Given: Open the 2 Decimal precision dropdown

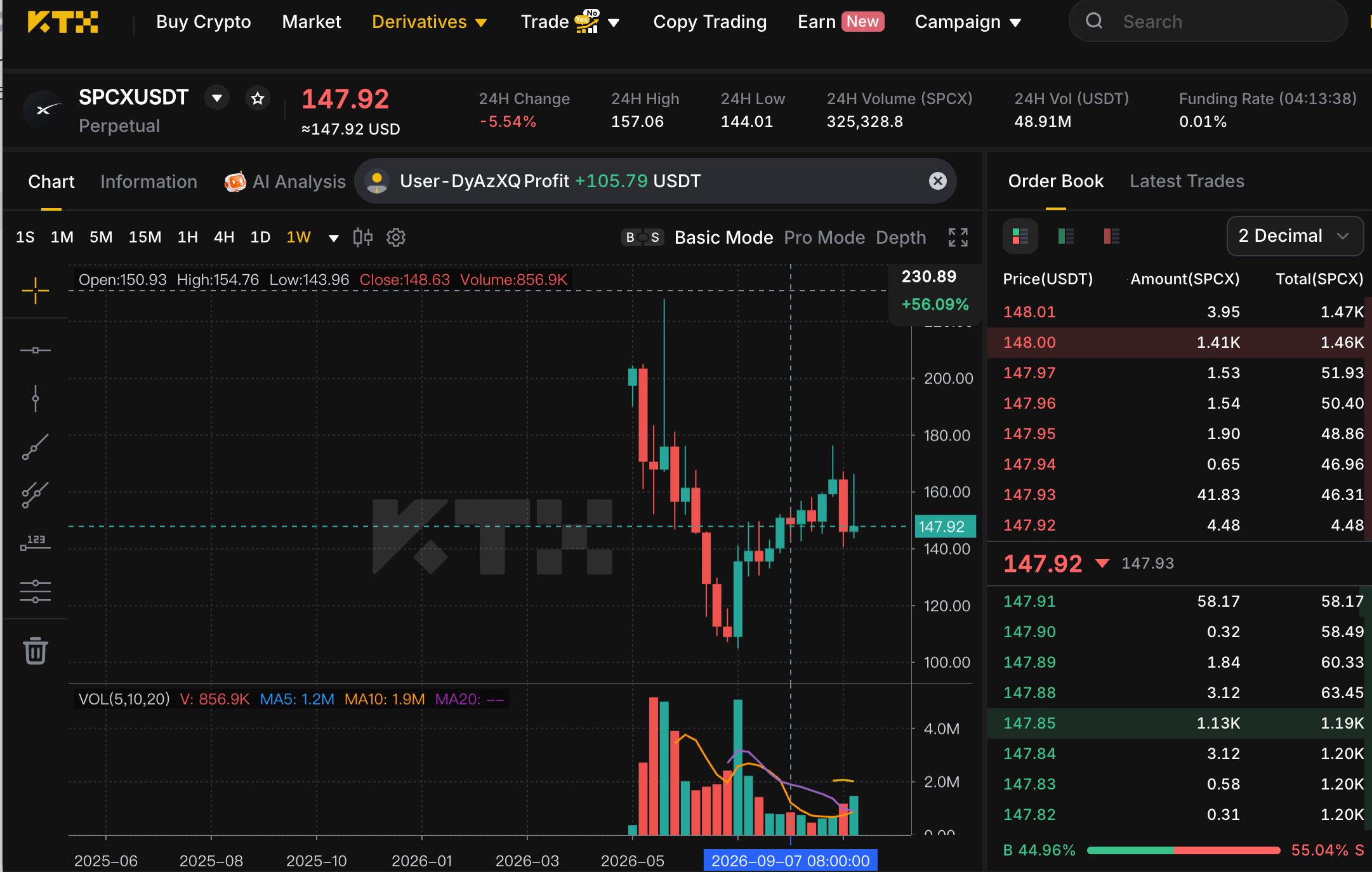Looking at the screenshot, I should [1295, 236].
